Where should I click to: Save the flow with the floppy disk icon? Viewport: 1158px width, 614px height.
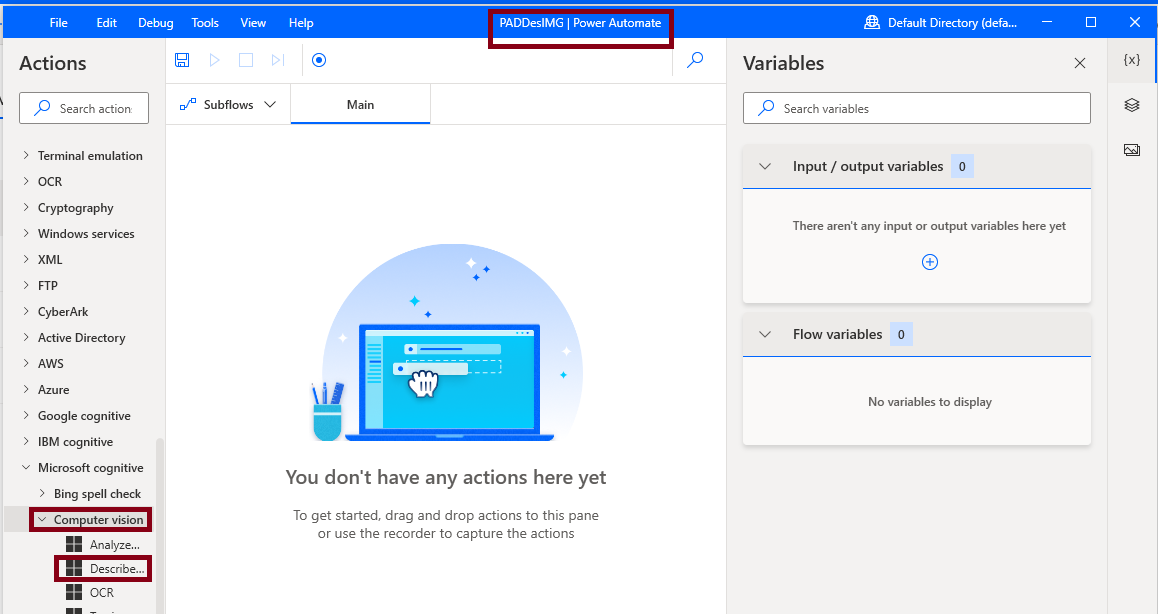[182, 60]
